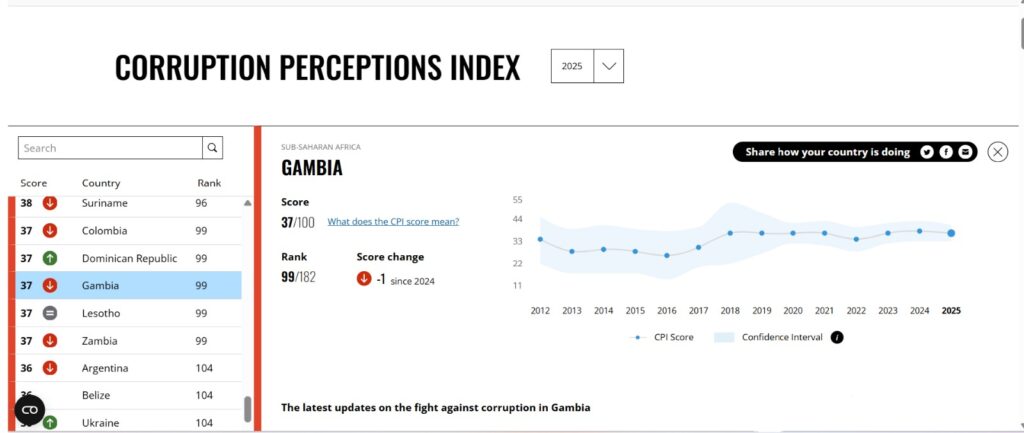Share Gambia's result on Facebook
1024x433 pixels.
pos(946,152)
